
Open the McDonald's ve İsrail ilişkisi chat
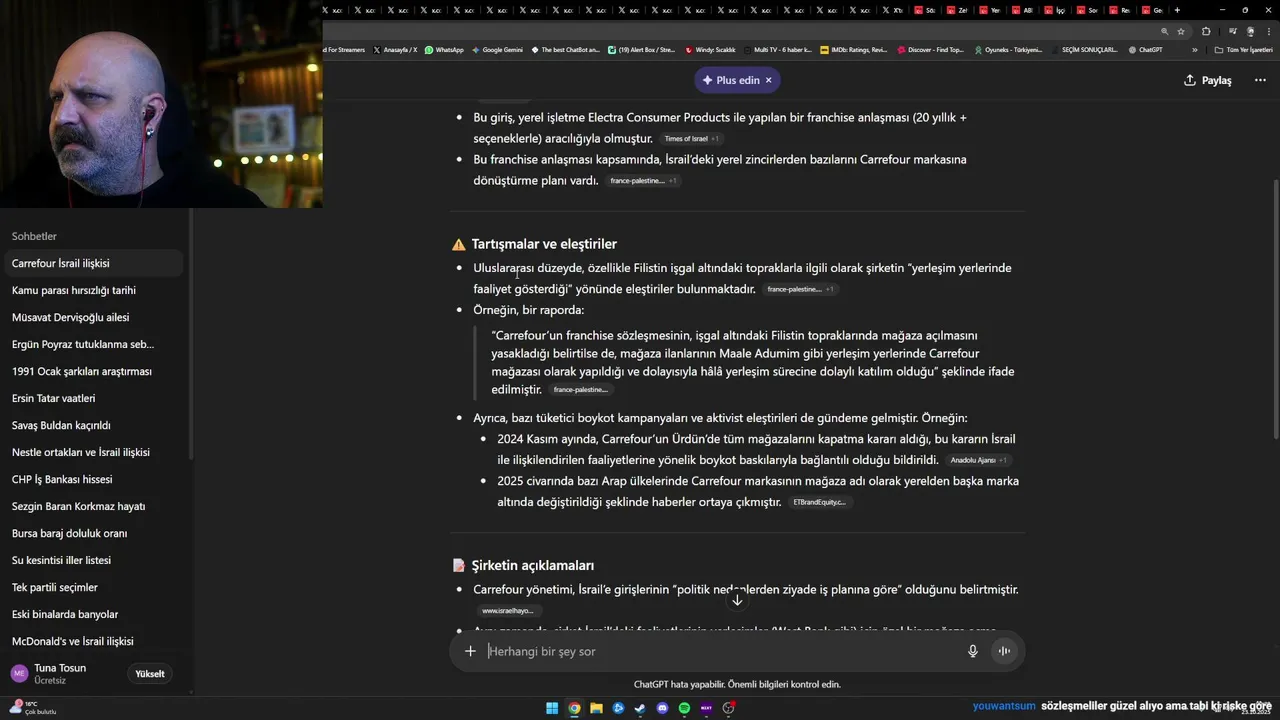click(92, 641)
